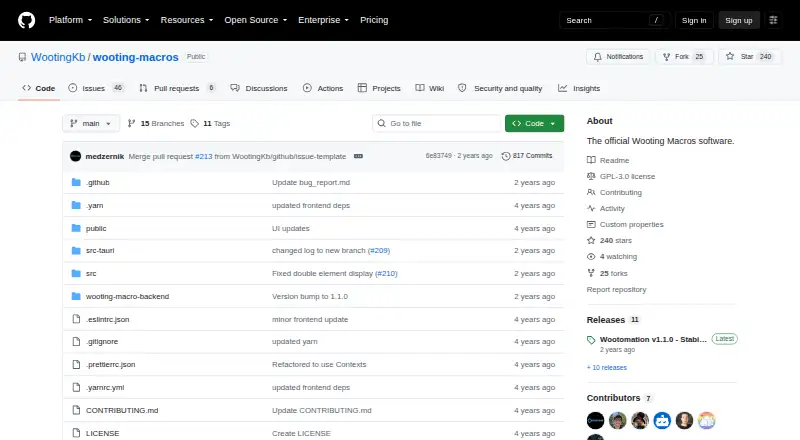Expand the Platform navigation menu

point(70,20)
